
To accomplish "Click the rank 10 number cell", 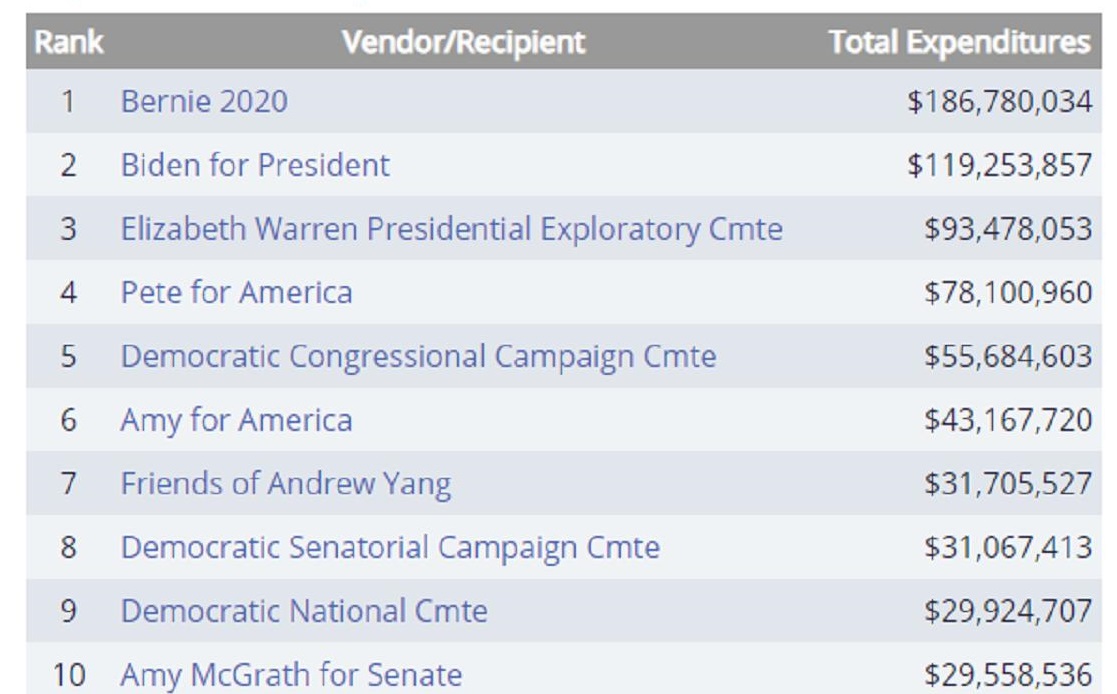I will coord(69,675).
